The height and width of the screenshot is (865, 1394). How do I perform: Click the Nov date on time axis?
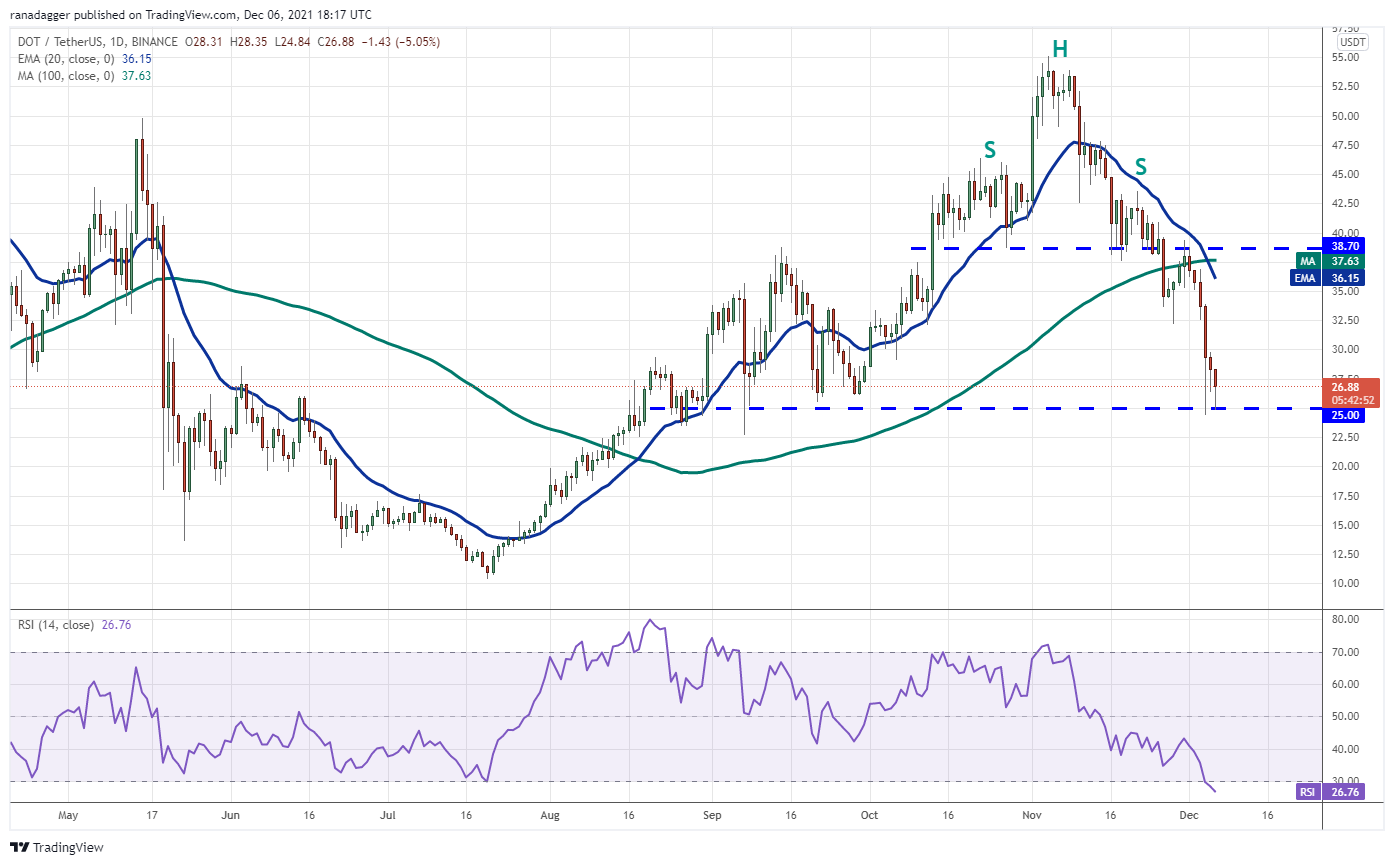click(1032, 815)
